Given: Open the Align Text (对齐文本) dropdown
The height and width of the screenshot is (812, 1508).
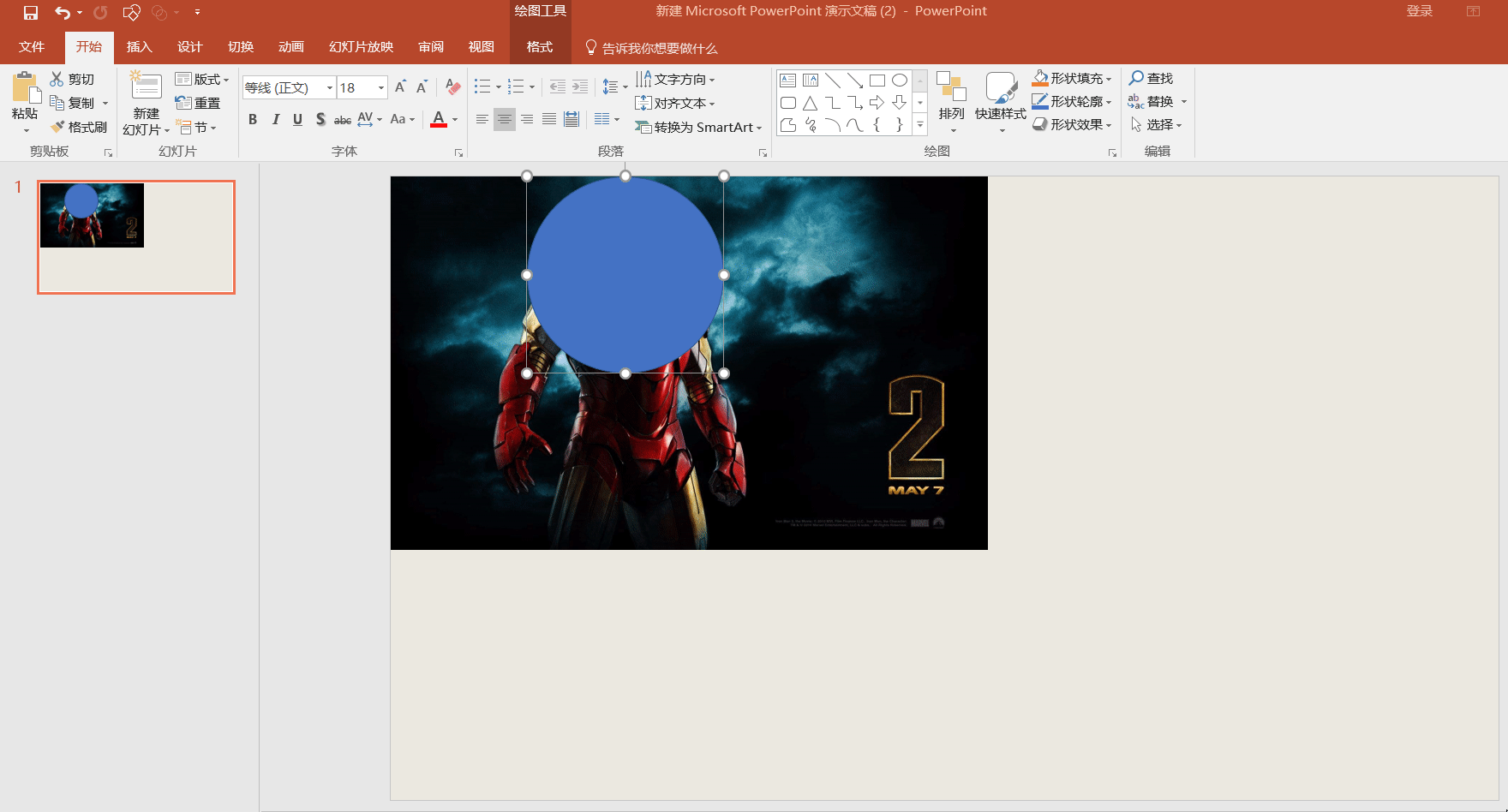Looking at the screenshot, I should [x=675, y=103].
